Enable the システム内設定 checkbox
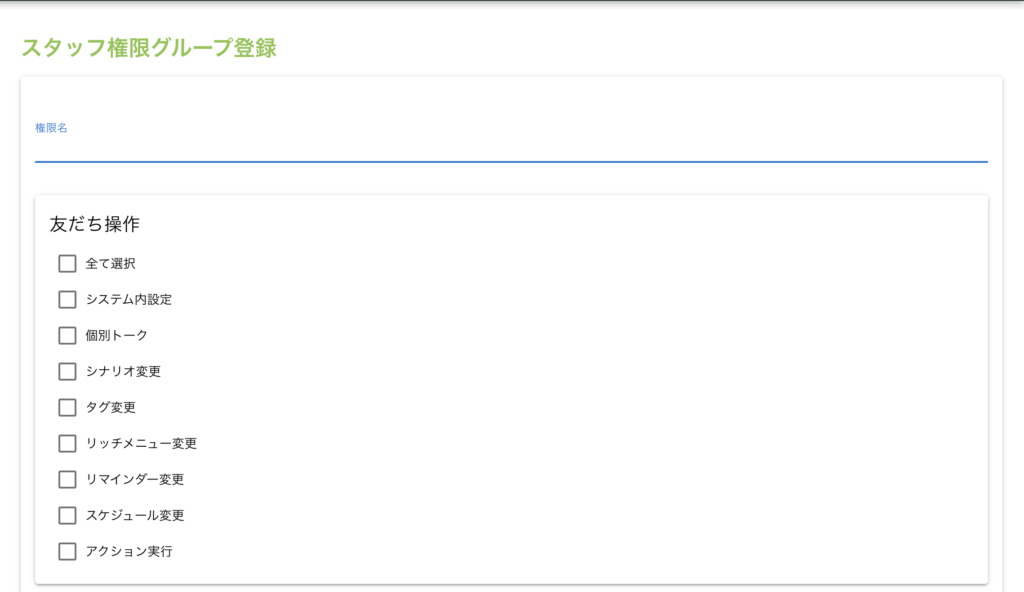This screenshot has width=1024, height=592. tap(67, 300)
